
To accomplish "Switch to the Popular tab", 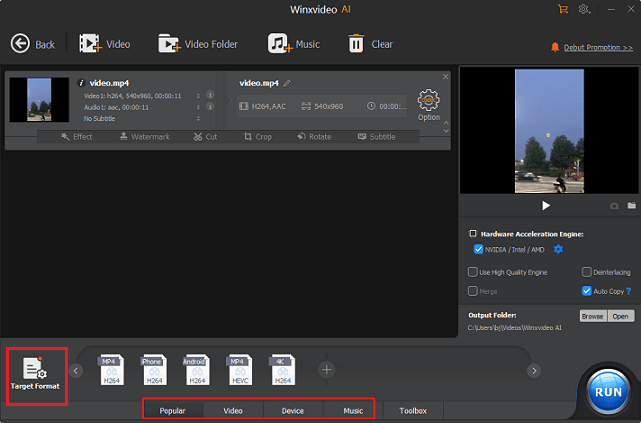I will [x=173, y=410].
